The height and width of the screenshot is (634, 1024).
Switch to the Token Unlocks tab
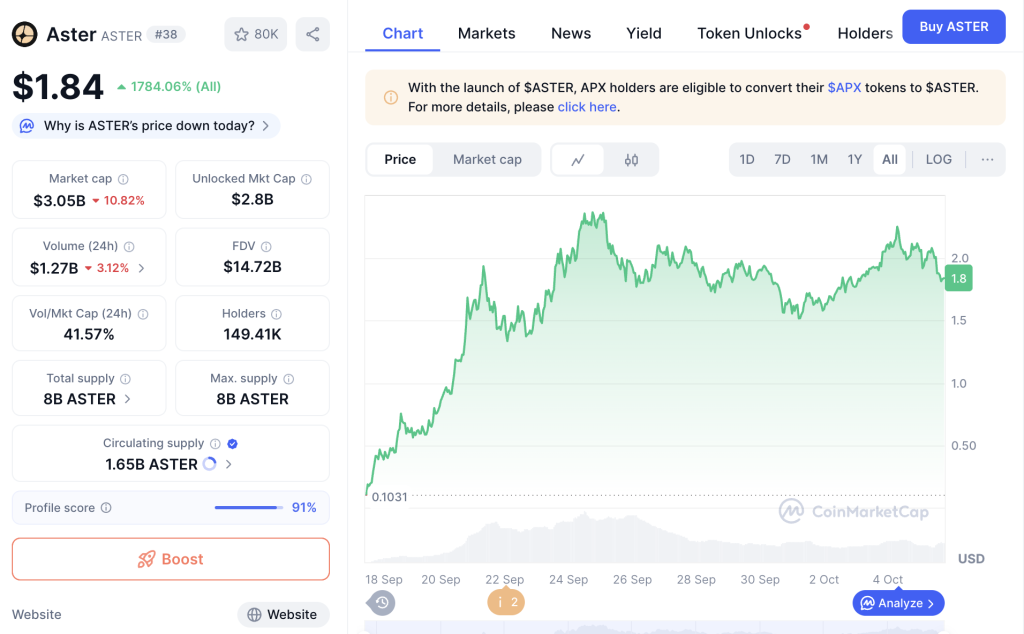[x=750, y=33]
